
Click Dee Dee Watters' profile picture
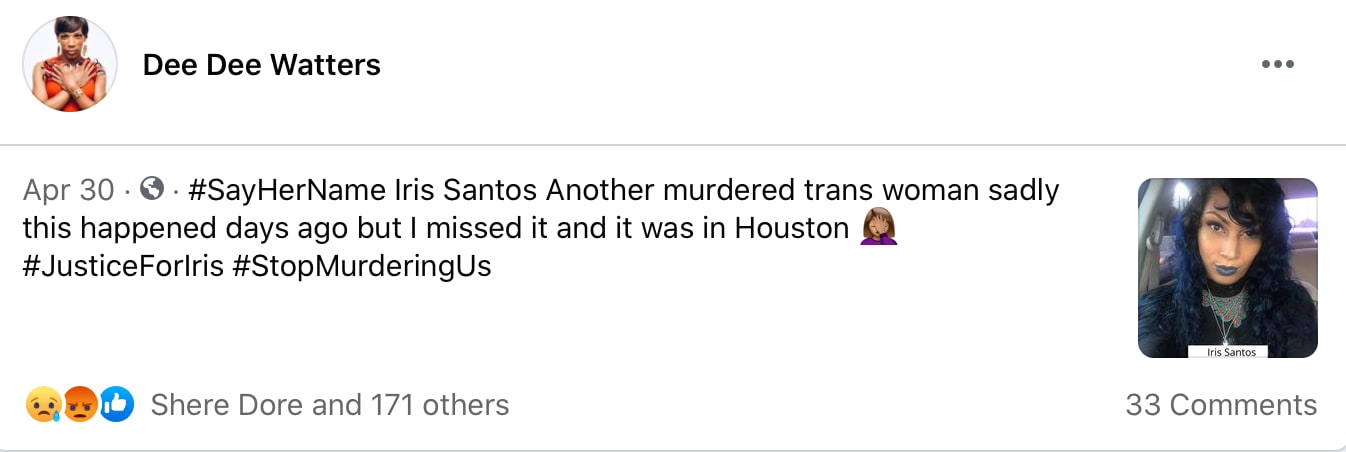pyautogui.click(x=70, y=64)
